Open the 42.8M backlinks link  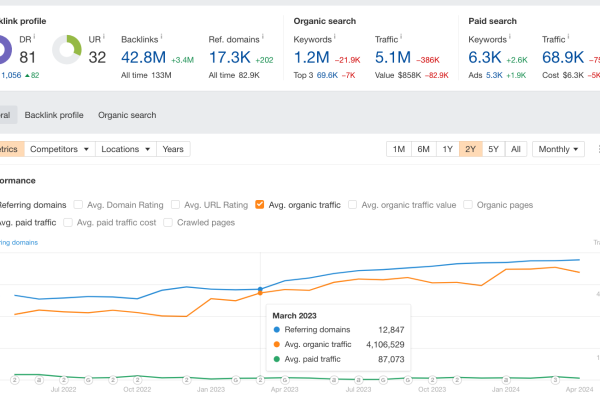tap(143, 57)
